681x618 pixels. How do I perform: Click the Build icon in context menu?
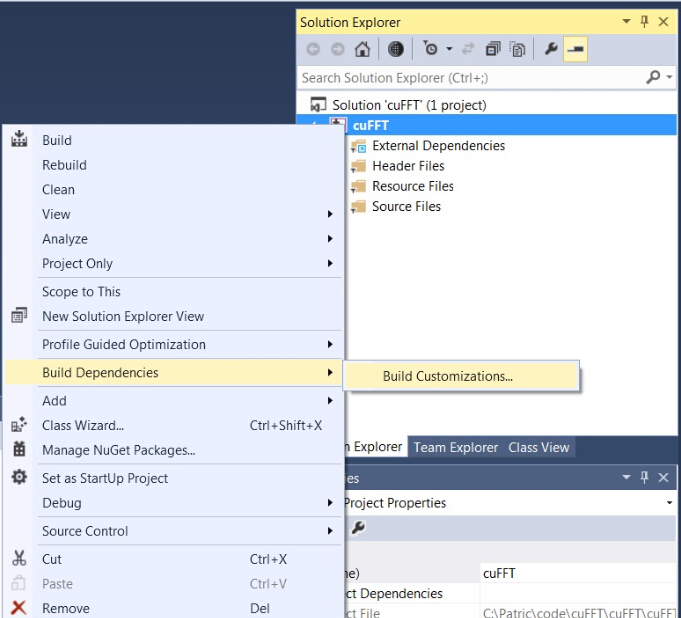tap(19, 139)
